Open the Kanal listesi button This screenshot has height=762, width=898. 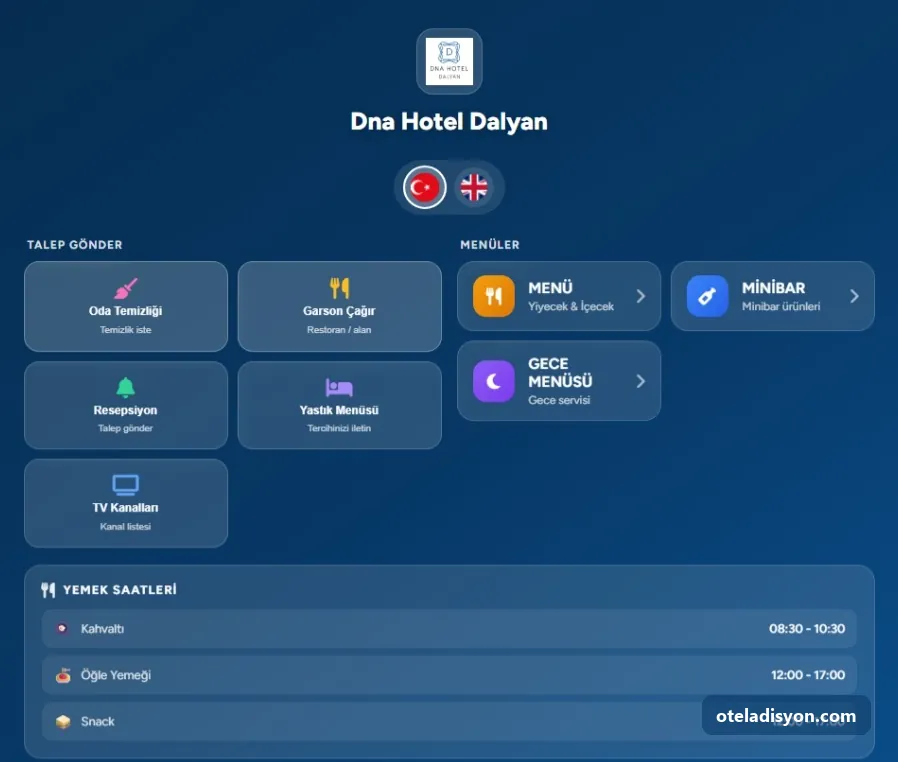[x=126, y=503]
